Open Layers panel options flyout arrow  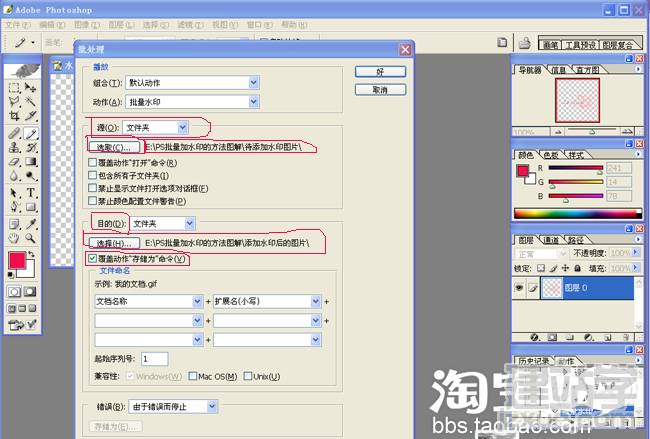[x=638, y=239]
